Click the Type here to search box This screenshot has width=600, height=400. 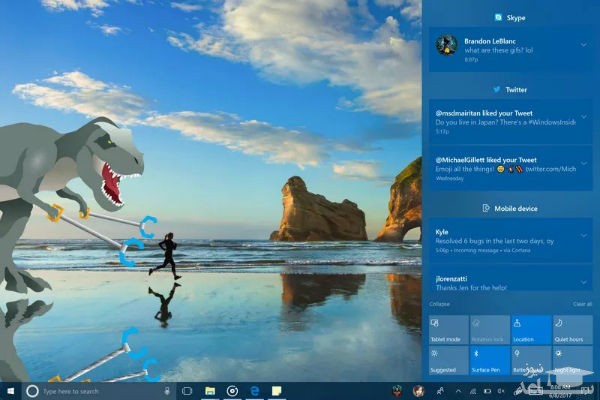99,391
